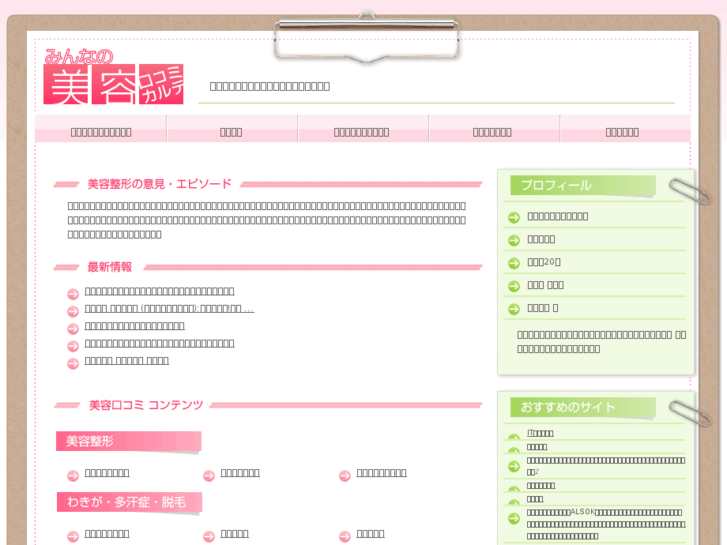Click green arrow on the last プロフィール row

pyautogui.click(x=514, y=309)
